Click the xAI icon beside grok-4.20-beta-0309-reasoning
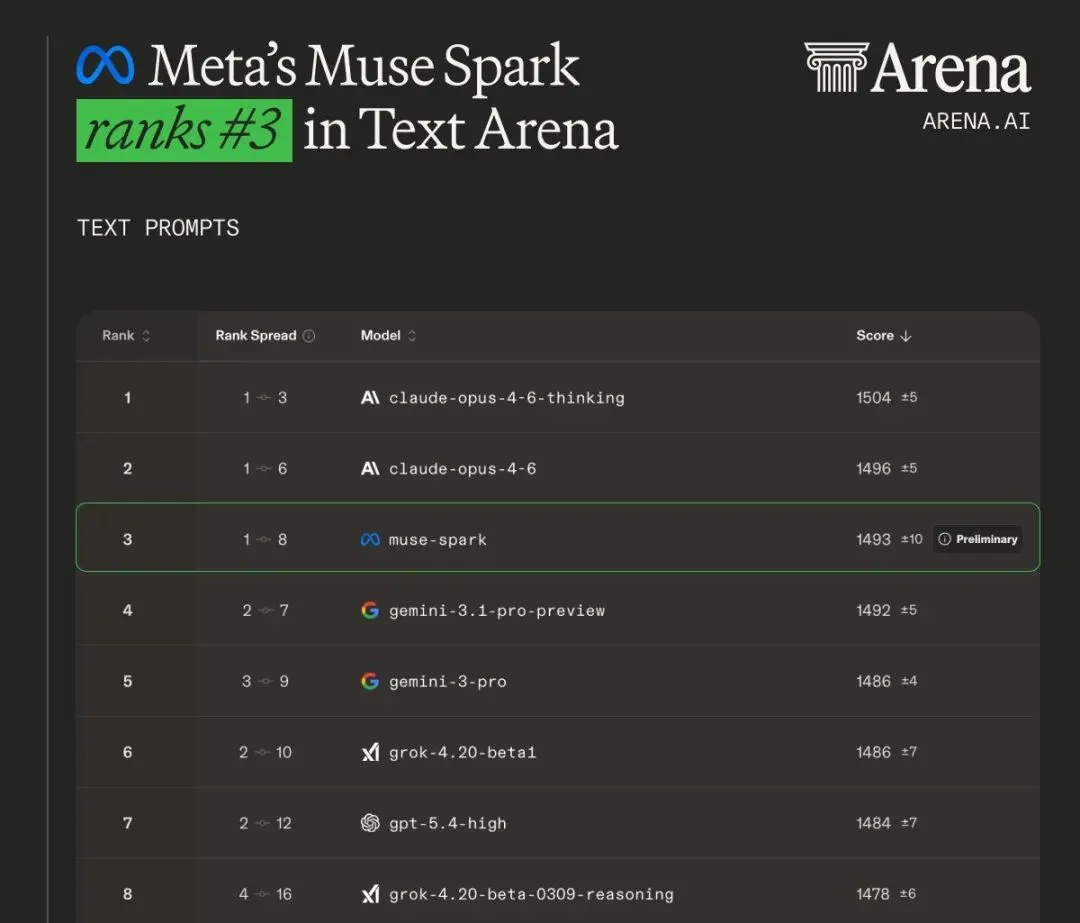 tap(370, 895)
